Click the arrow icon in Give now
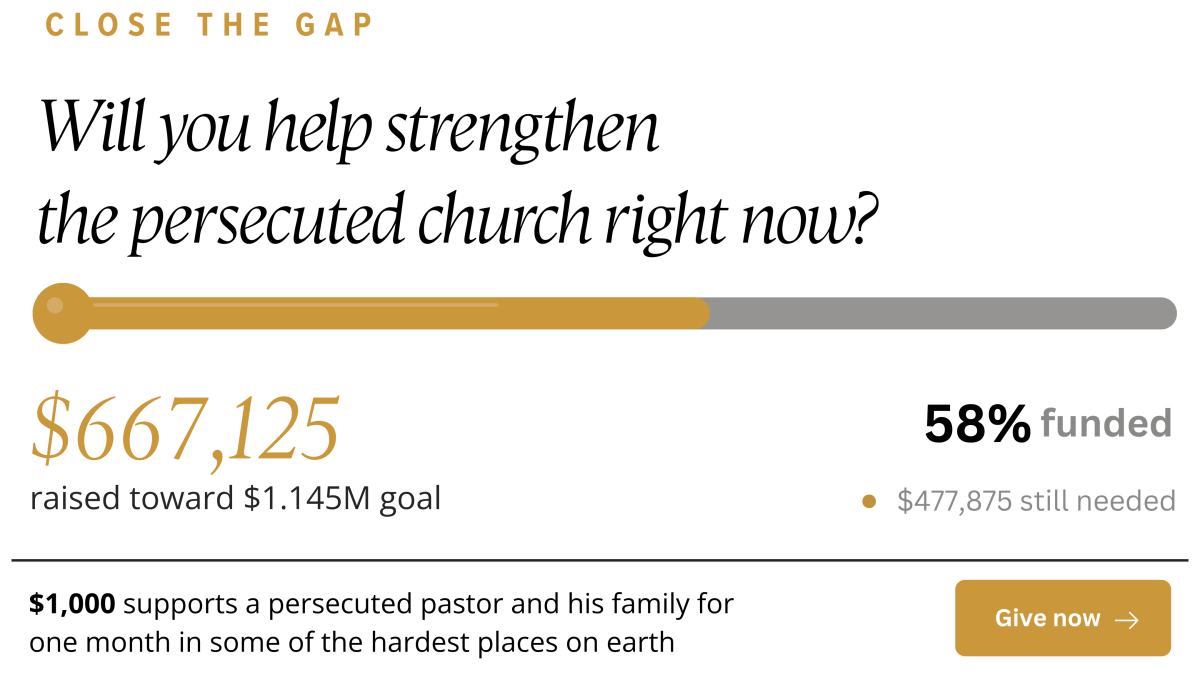This screenshot has height=675, width=1200. tap(1127, 620)
